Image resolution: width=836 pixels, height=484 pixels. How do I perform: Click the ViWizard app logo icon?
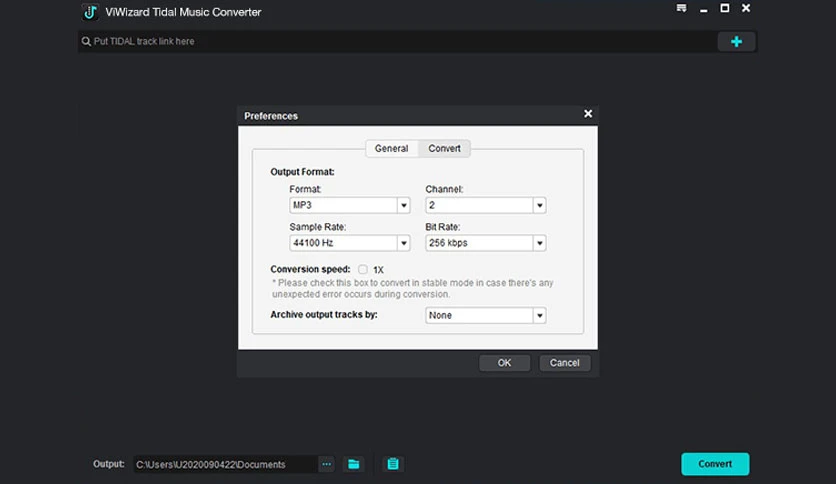coord(90,12)
